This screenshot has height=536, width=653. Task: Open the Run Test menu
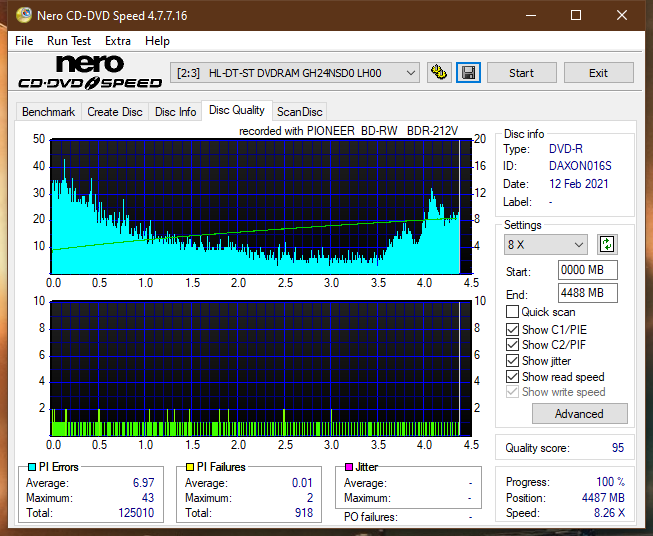coord(69,41)
